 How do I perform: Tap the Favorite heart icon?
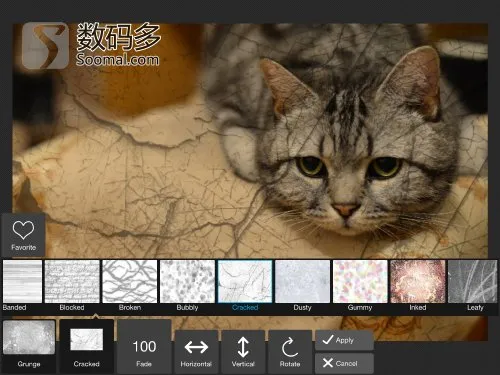click(x=23, y=235)
